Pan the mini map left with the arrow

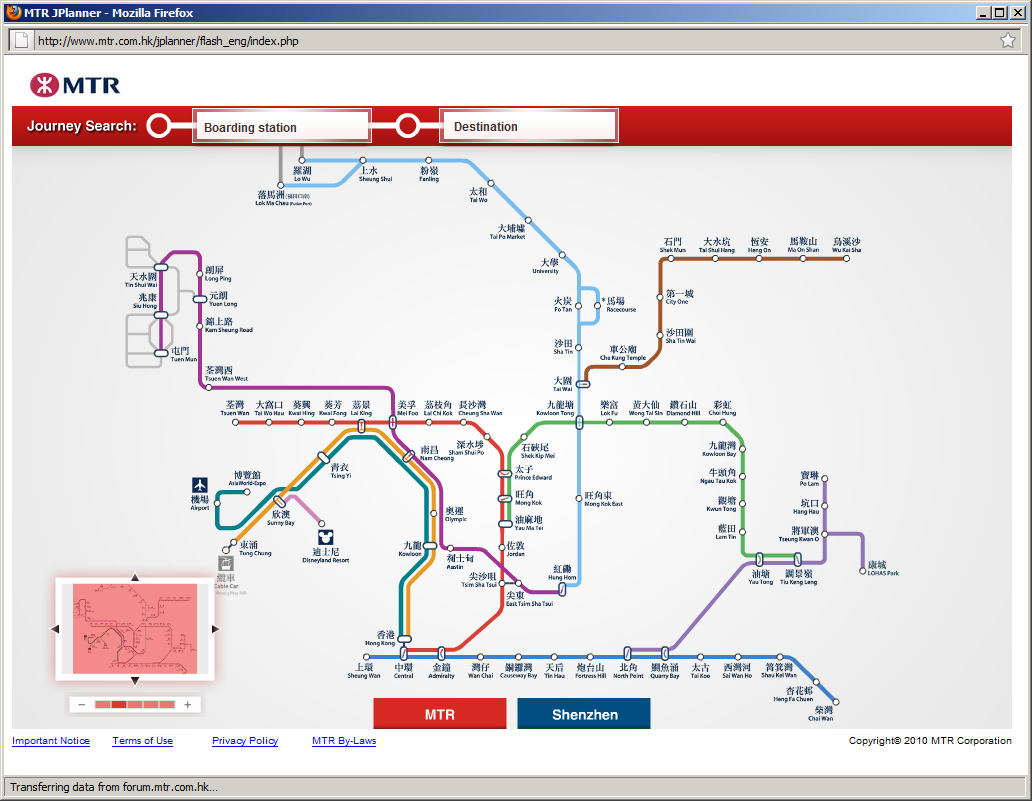pyautogui.click(x=55, y=629)
